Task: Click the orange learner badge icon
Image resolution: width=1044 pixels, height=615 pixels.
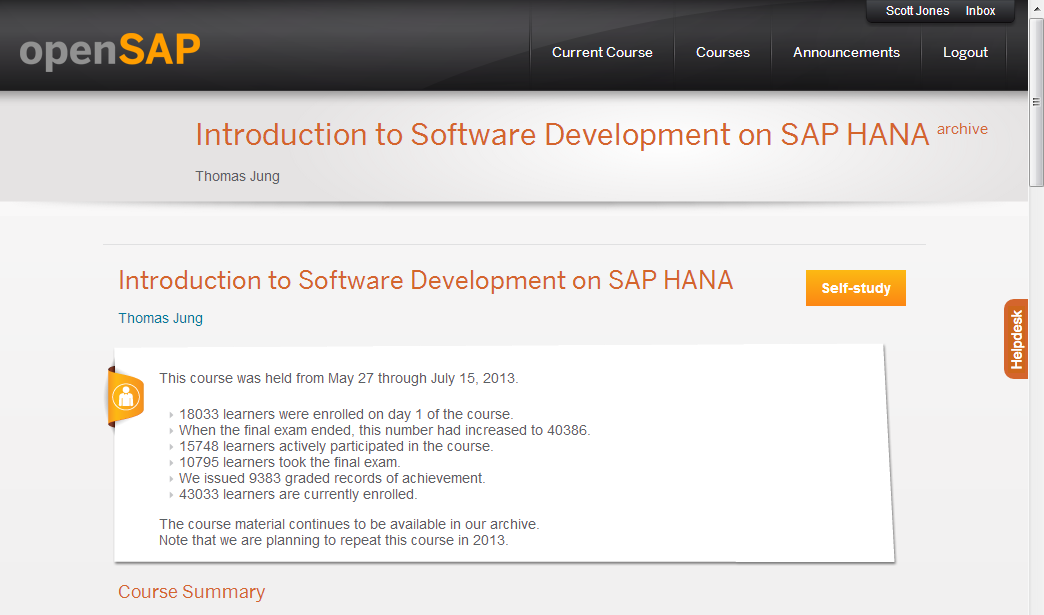Action: pos(126,398)
